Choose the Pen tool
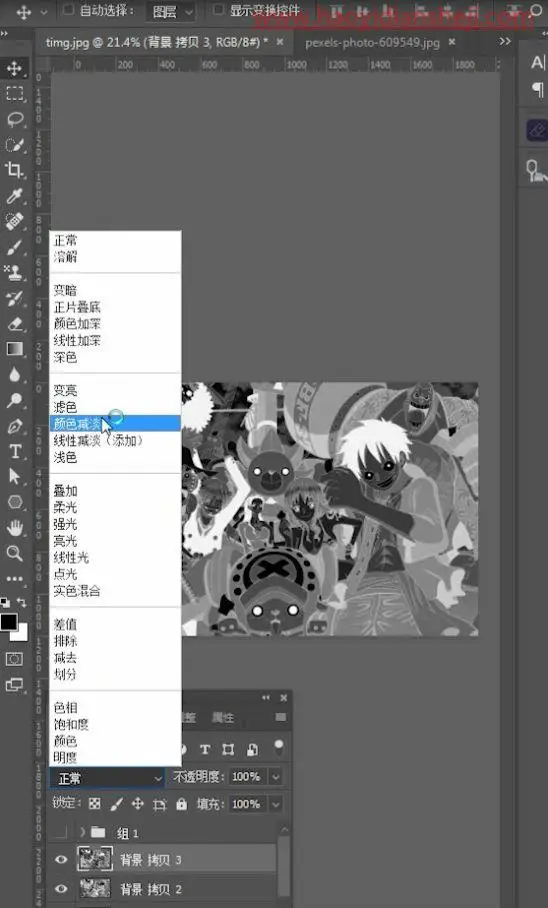 tap(14, 426)
